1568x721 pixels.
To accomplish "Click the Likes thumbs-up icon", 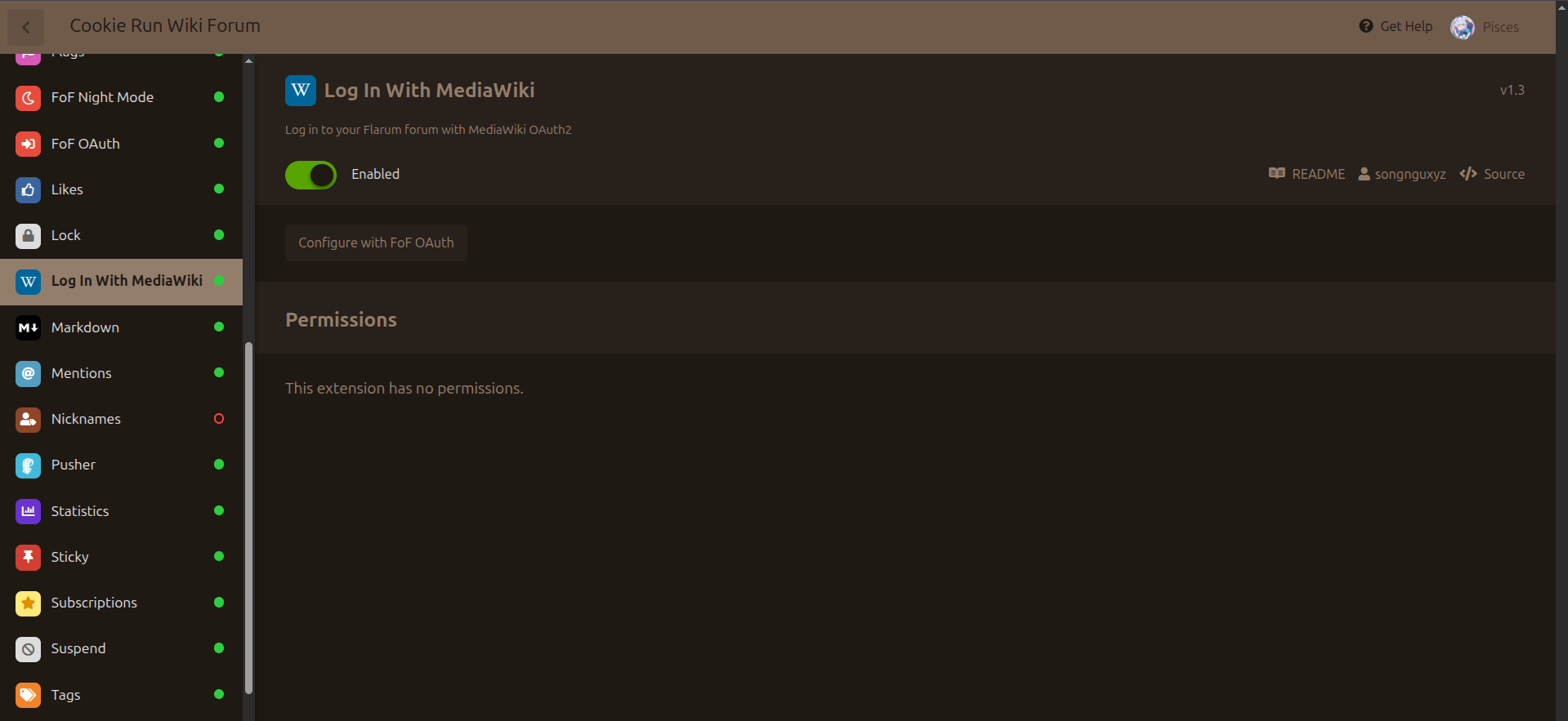I will [28, 189].
